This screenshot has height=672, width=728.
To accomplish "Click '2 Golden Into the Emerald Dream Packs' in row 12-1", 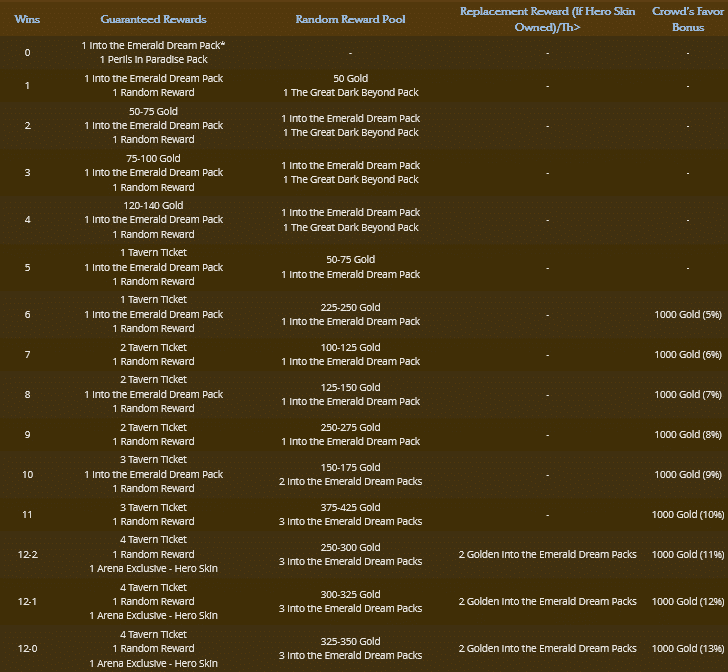I will [547, 601].
